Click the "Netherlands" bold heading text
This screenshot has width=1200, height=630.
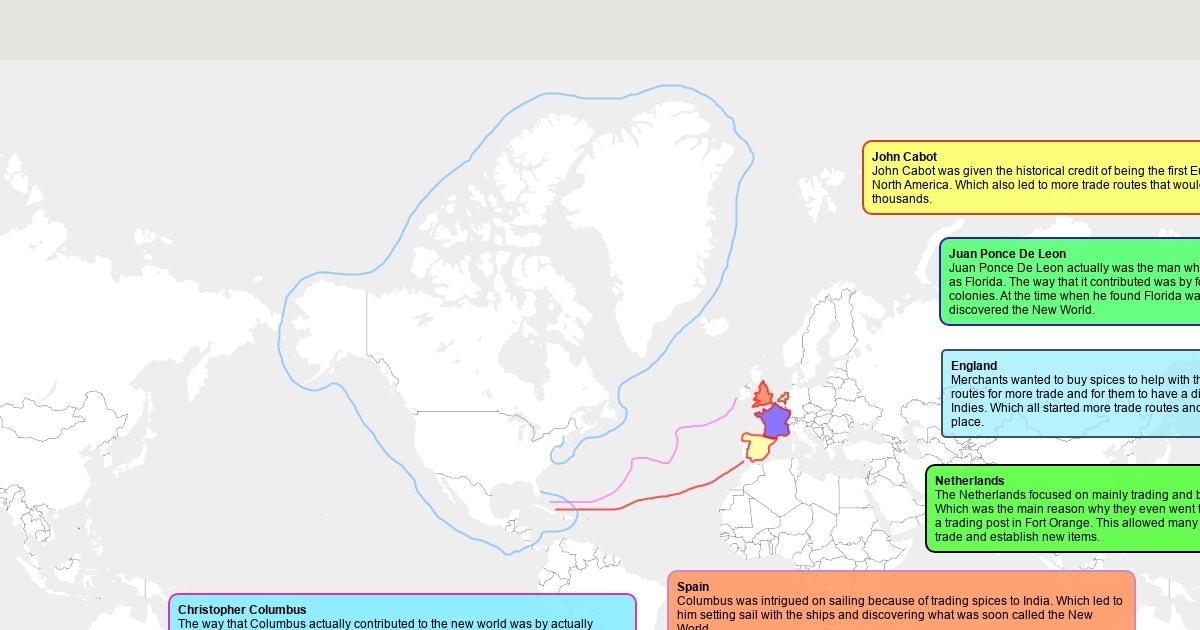969,481
